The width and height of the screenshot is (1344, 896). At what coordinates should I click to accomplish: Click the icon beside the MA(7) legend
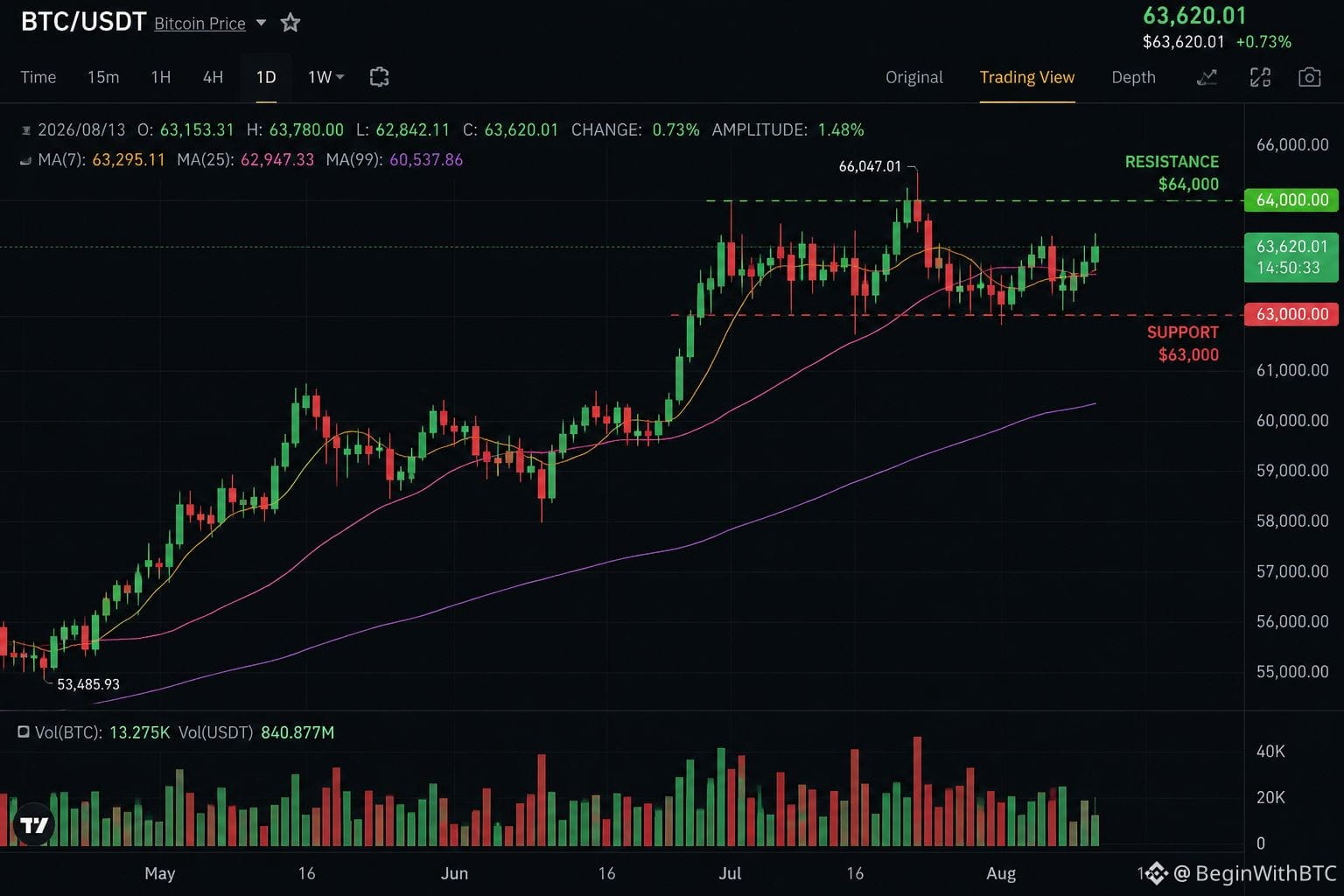[26, 160]
